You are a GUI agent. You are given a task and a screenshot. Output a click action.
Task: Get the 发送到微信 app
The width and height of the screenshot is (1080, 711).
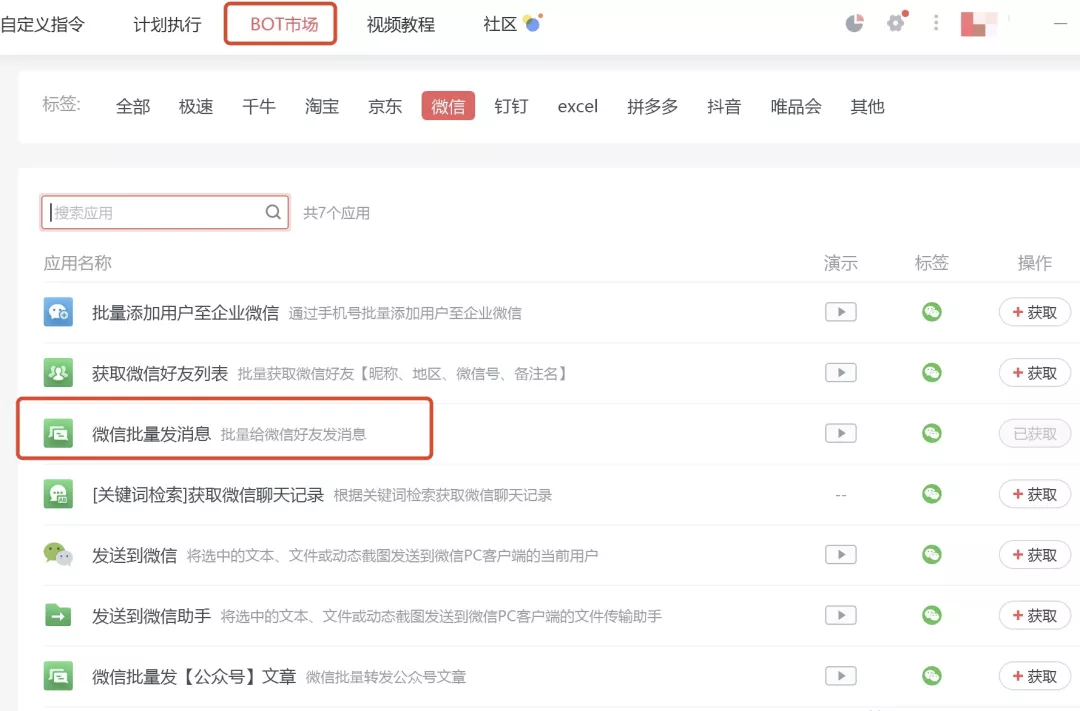pyautogui.click(x=1035, y=555)
